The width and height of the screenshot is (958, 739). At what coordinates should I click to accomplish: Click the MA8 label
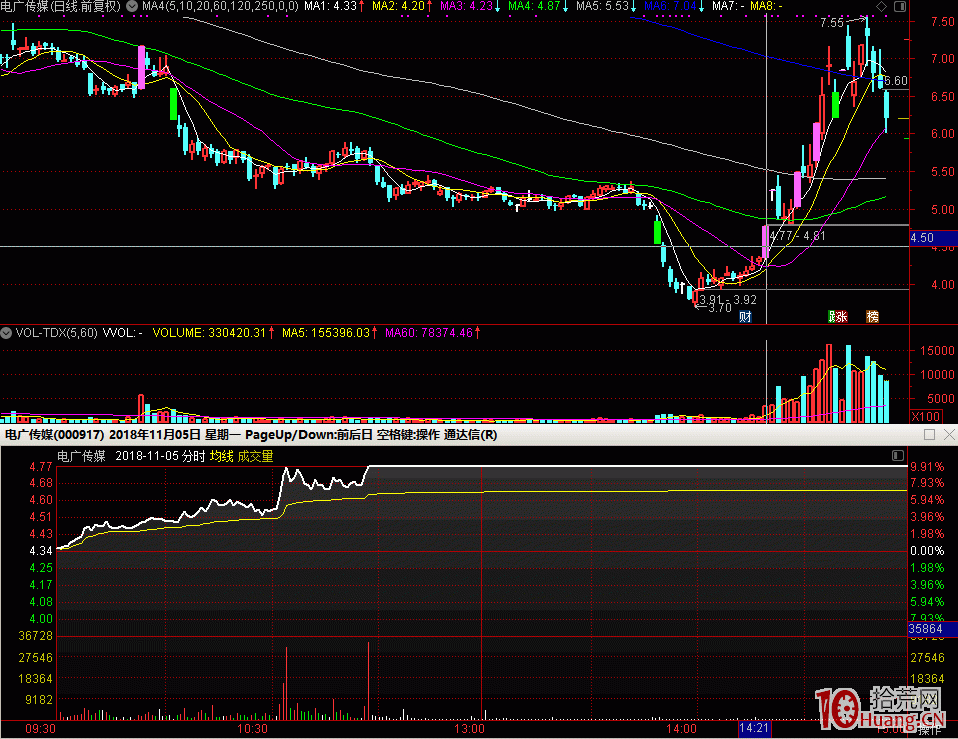point(766,6)
